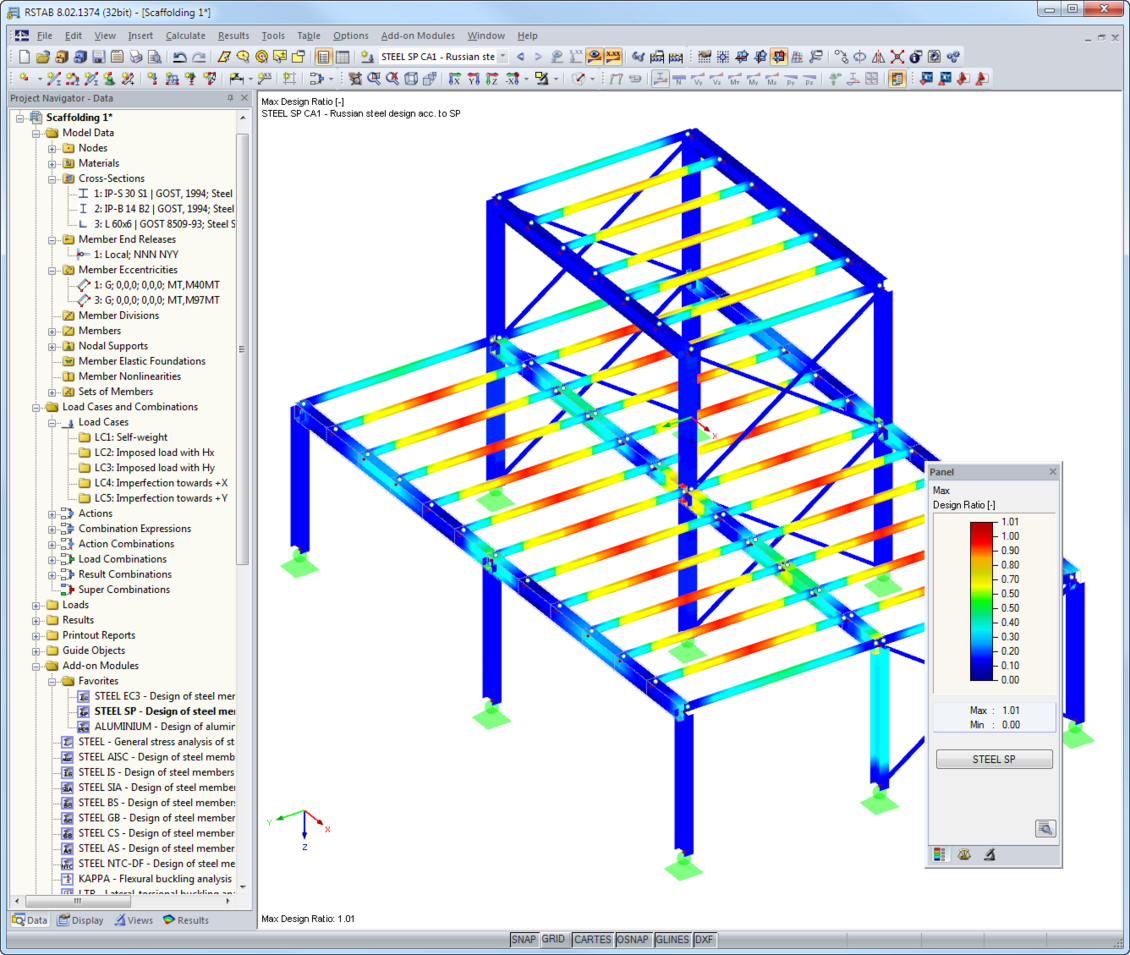This screenshot has width=1130, height=955.
Task: Click the next result right arrow
Action: coord(538,57)
